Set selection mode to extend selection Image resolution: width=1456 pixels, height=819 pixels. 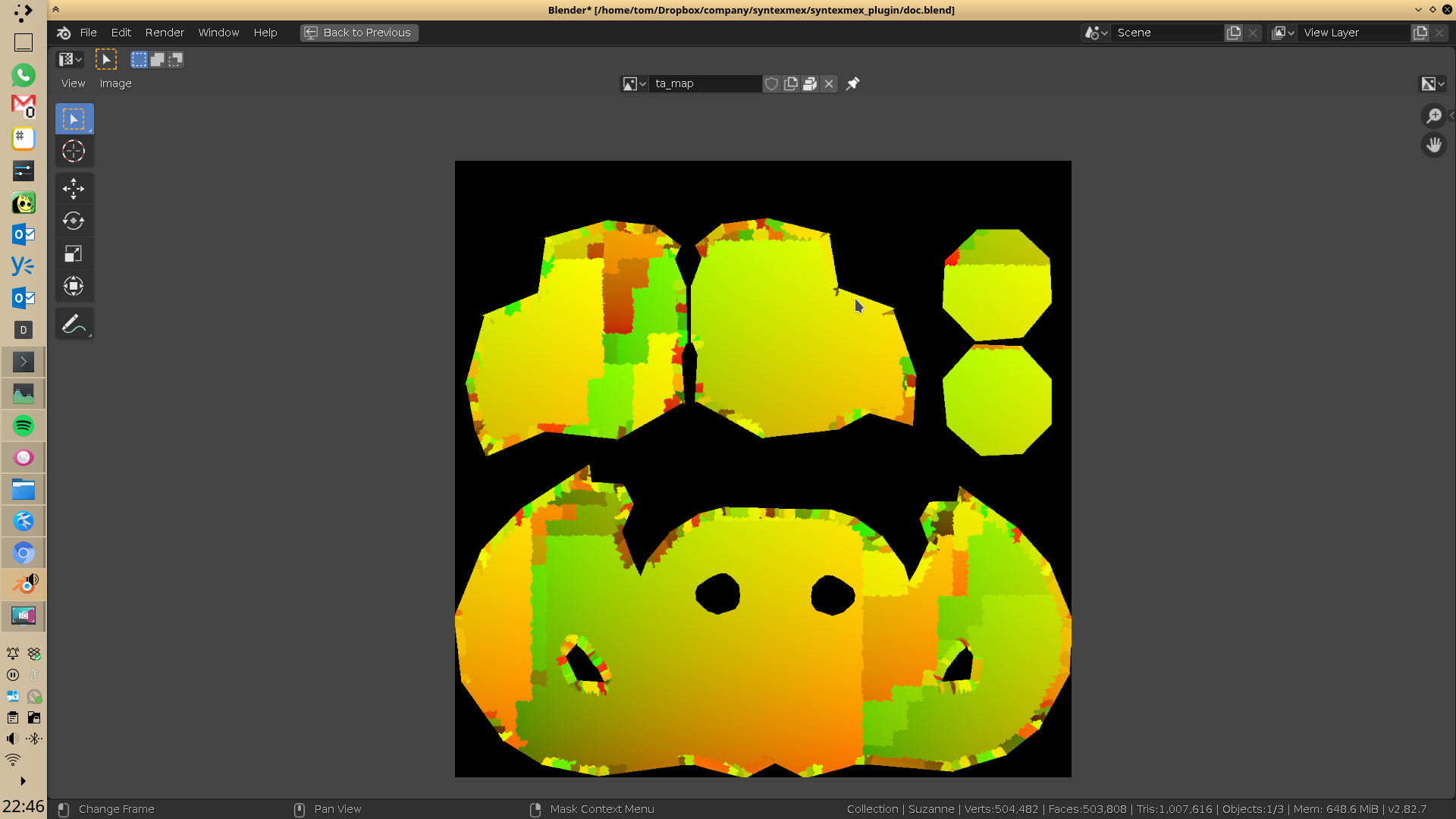(x=157, y=59)
